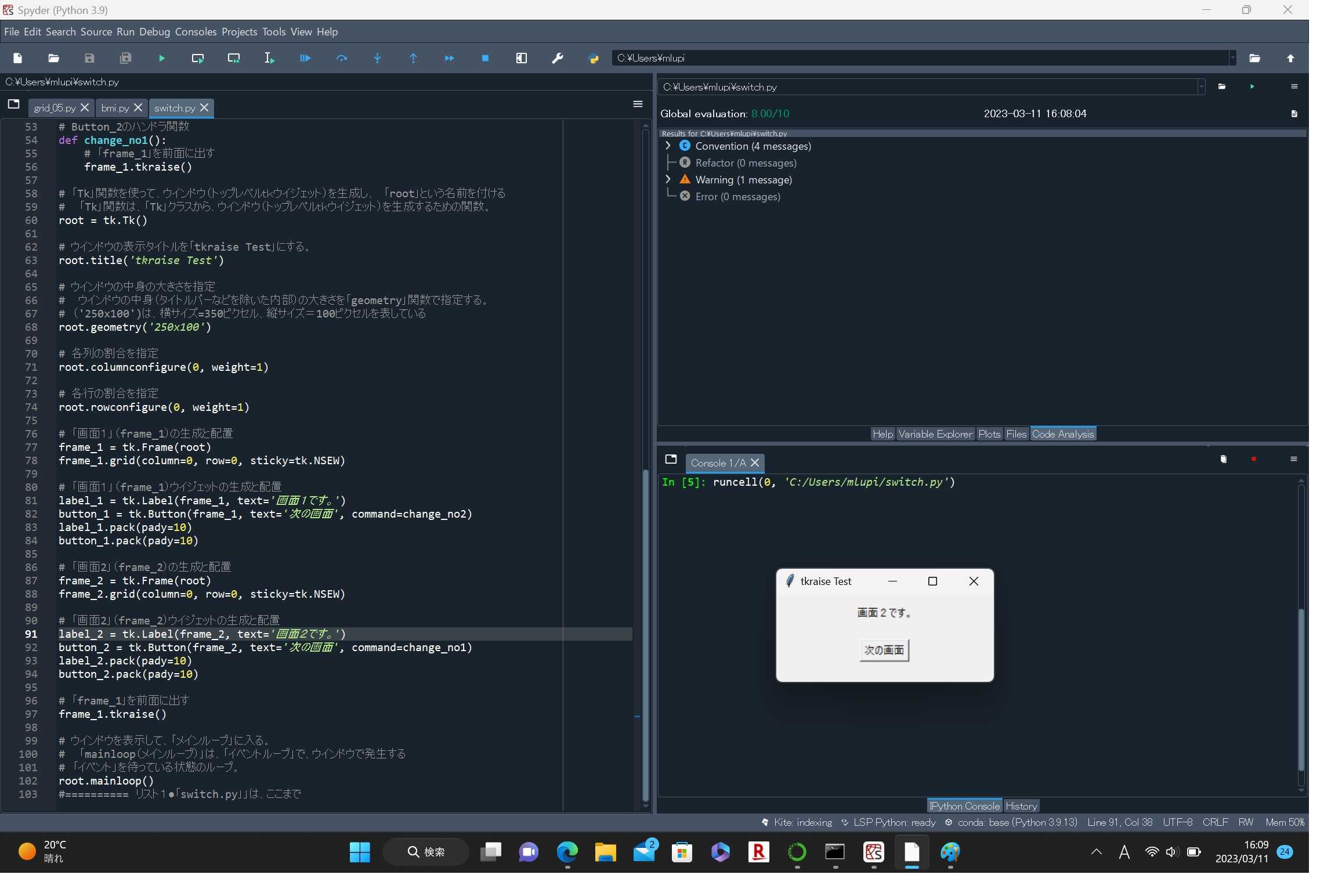Screen dimensions: 1331x896
Task: Open the editor options hamburger menu
Action: point(638,104)
